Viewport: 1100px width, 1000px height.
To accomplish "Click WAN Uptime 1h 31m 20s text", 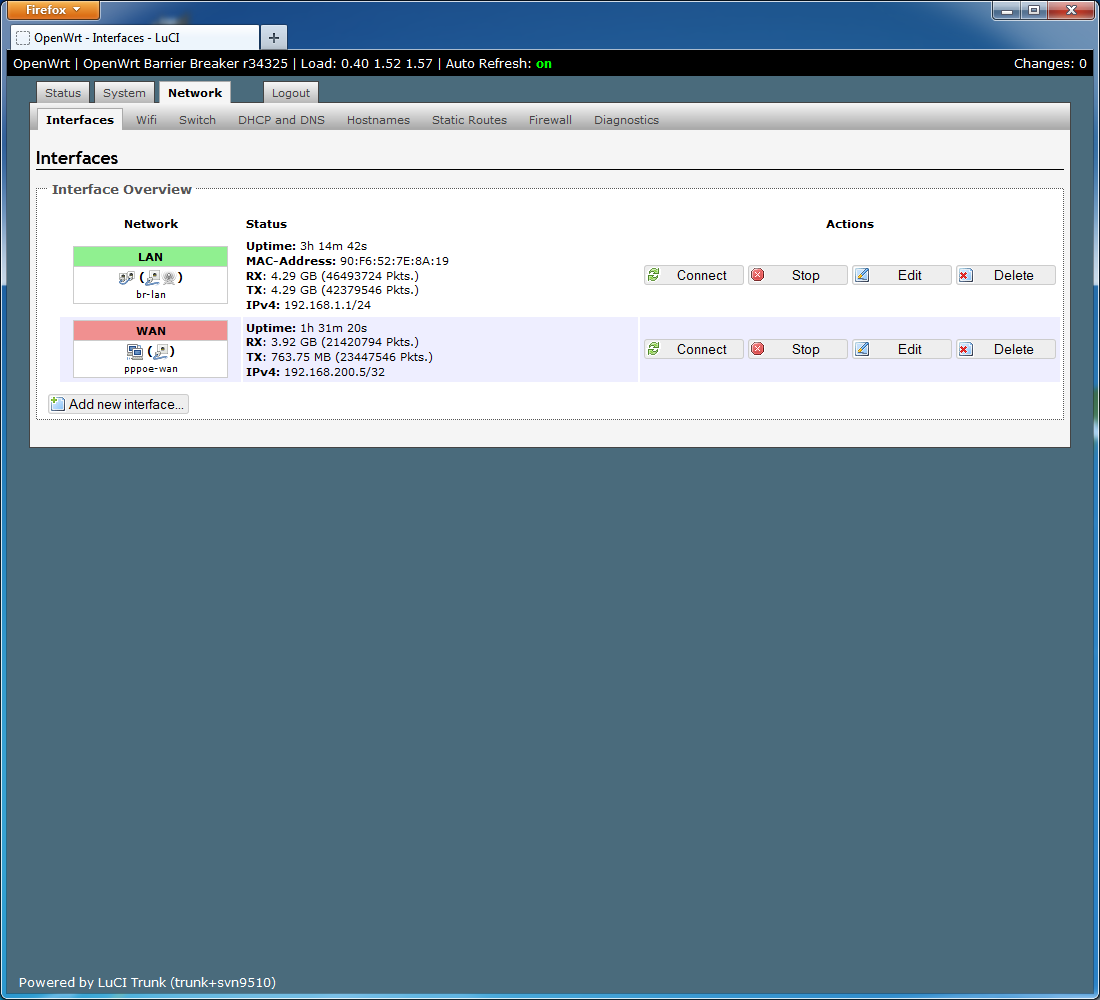I will click(307, 328).
